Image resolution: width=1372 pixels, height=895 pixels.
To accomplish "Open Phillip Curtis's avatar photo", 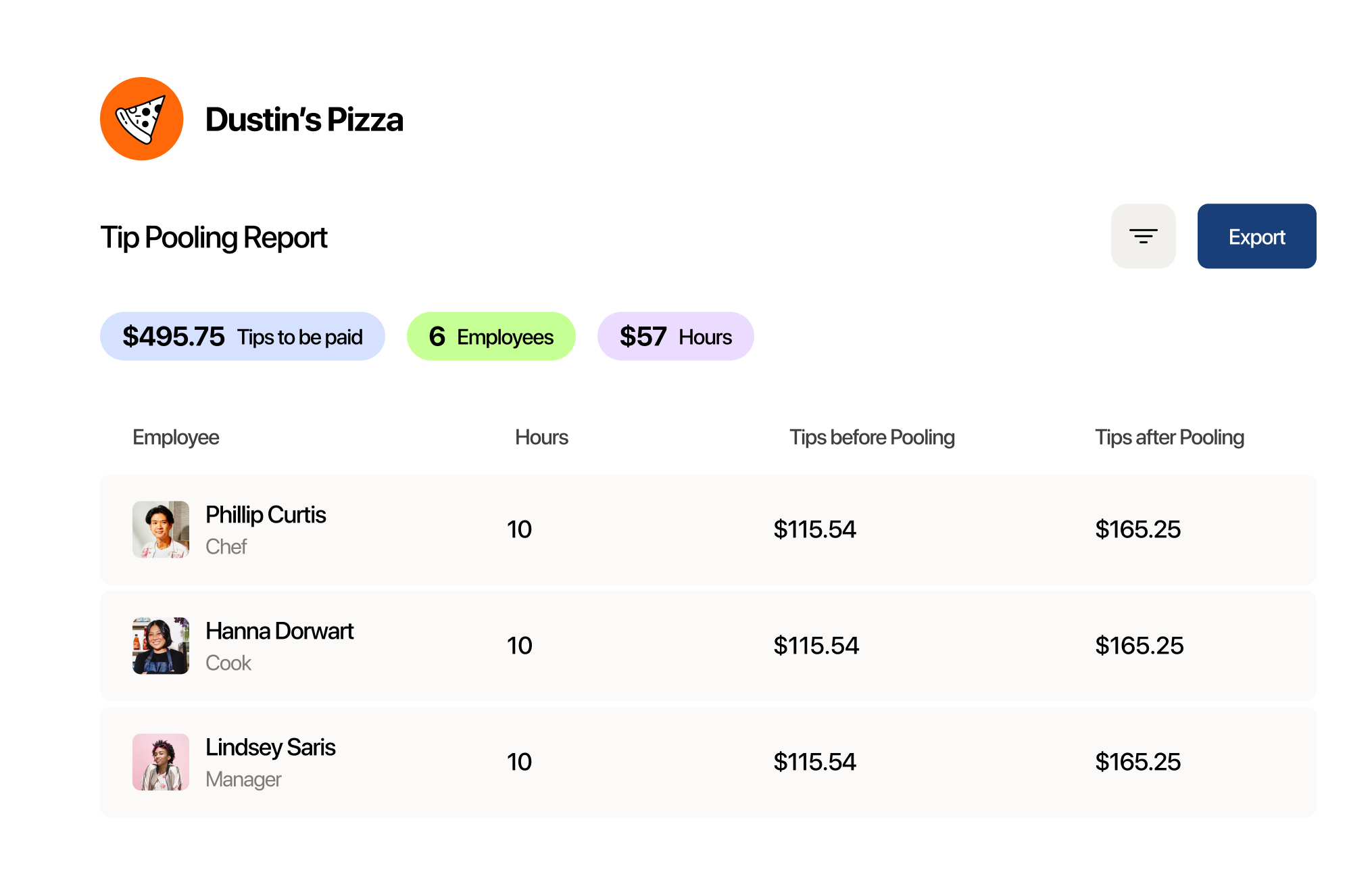I will pyautogui.click(x=161, y=529).
